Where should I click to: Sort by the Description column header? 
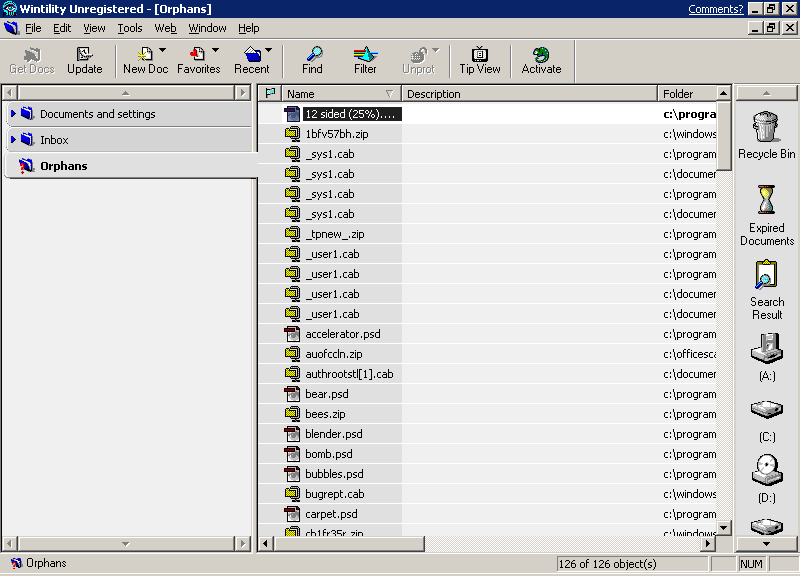[x=528, y=94]
